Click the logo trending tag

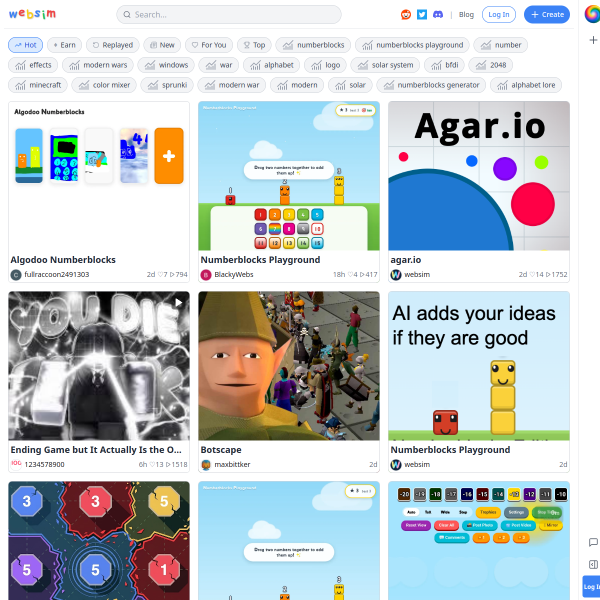[325, 65]
